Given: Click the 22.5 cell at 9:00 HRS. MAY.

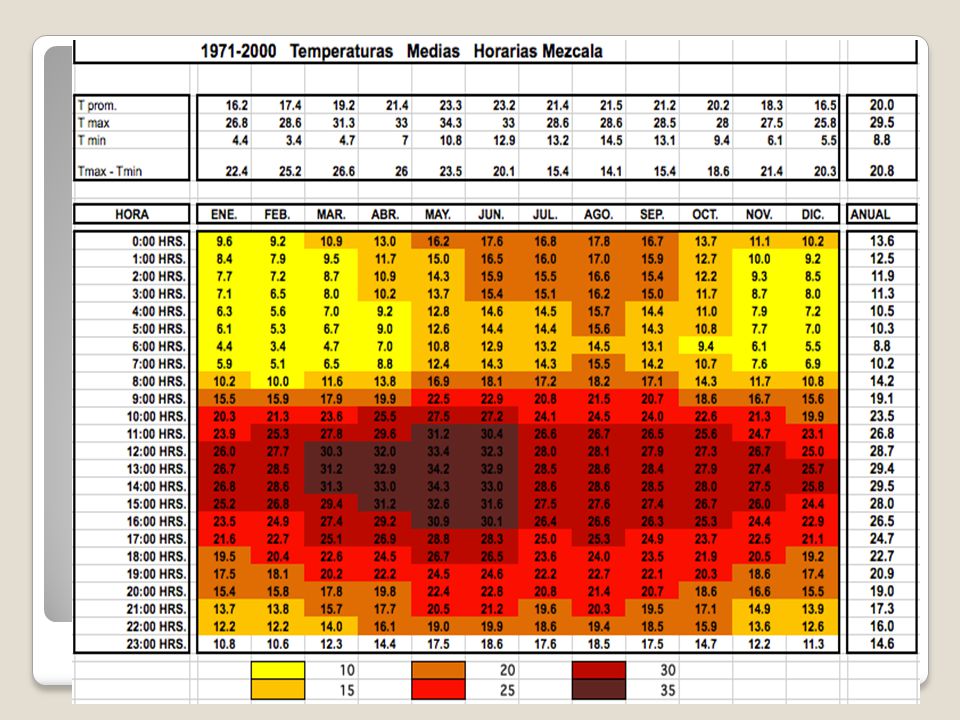Looking at the screenshot, I should click(x=438, y=399).
